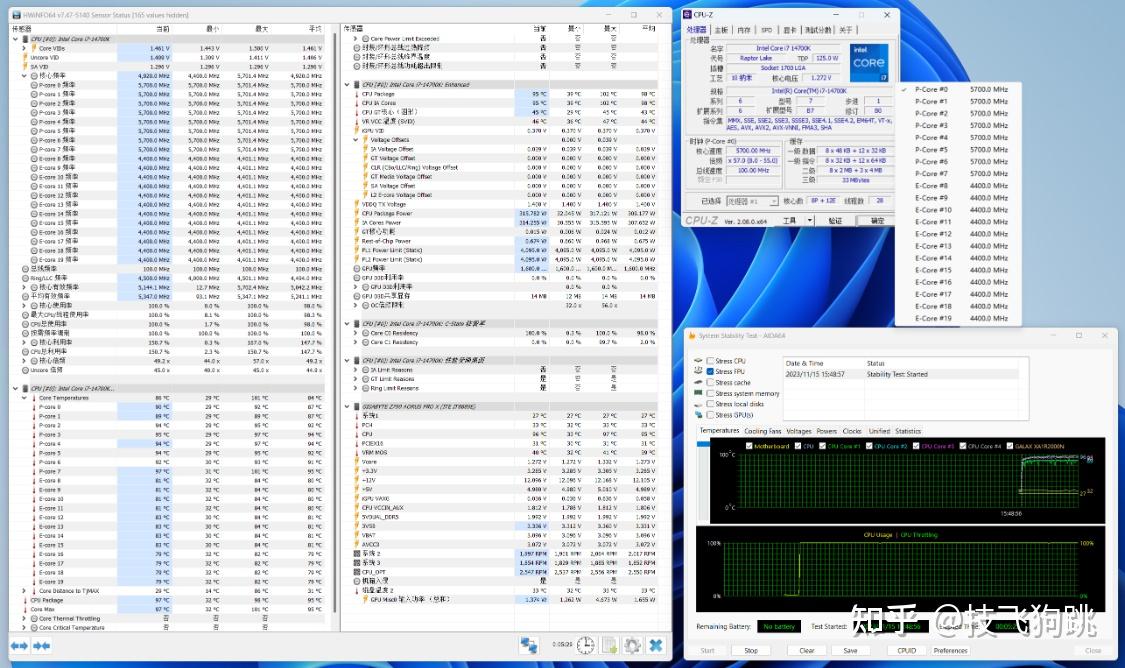
Task: Click GPU icon beside Stress GPU(s)
Action: click(698, 414)
